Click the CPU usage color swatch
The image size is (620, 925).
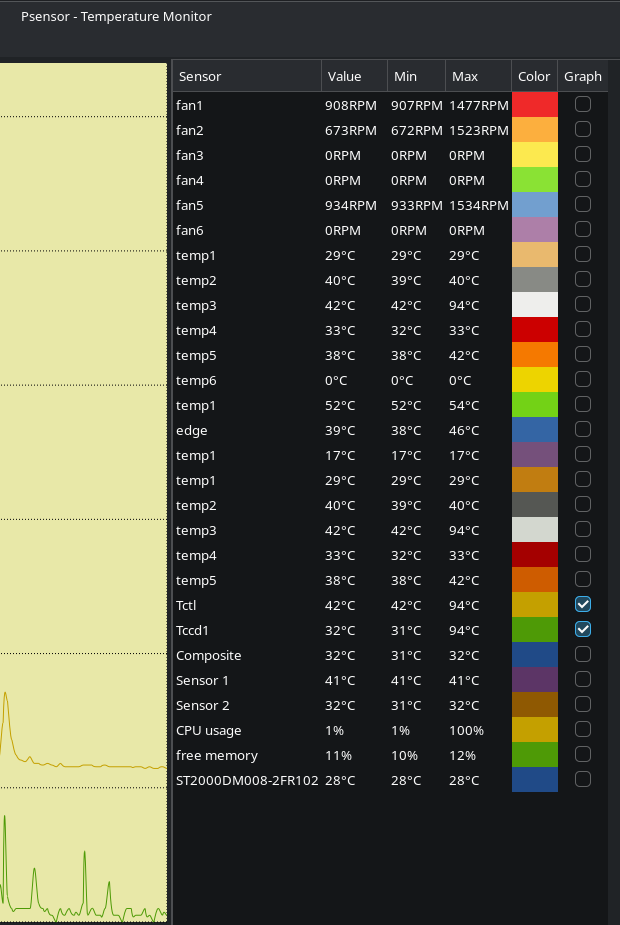click(534, 729)
